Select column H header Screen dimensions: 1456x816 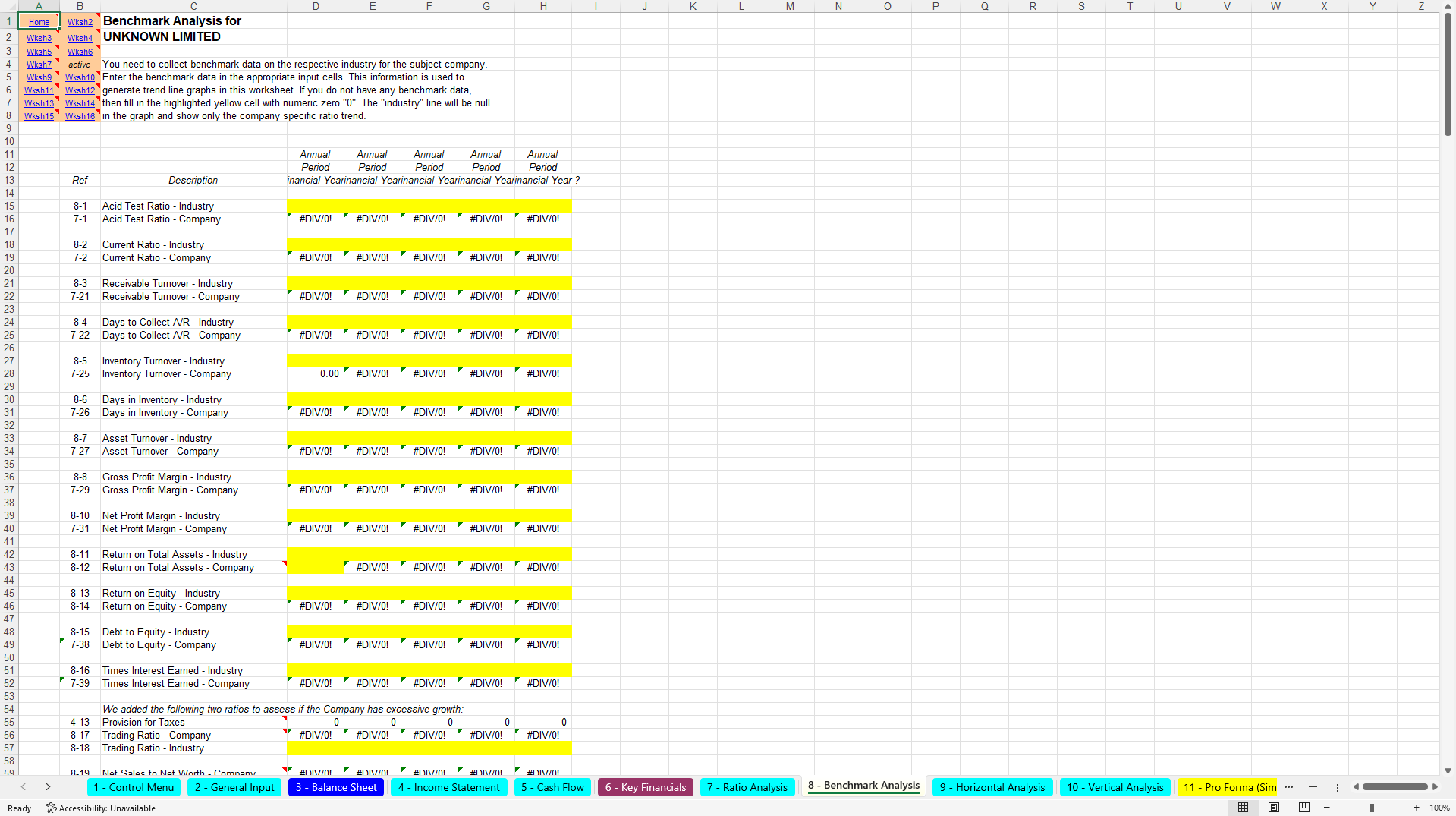click(543, 6)
